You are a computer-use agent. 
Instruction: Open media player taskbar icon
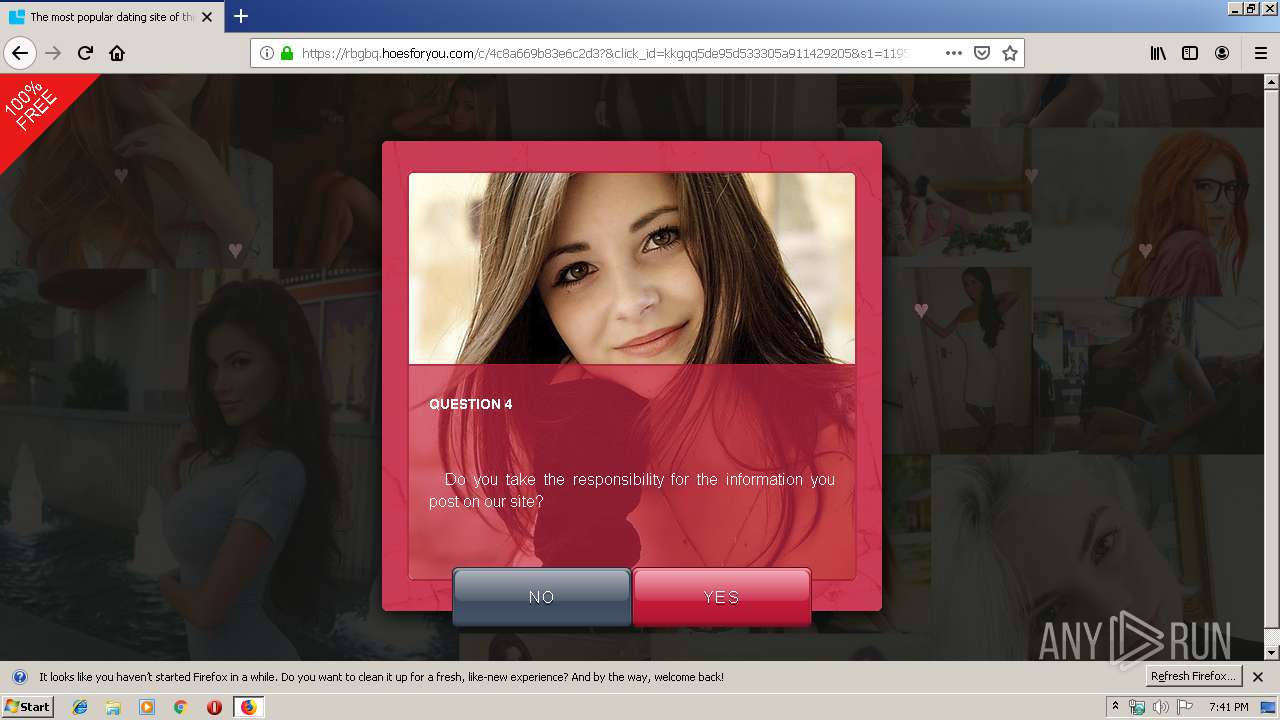pos(147,707)
